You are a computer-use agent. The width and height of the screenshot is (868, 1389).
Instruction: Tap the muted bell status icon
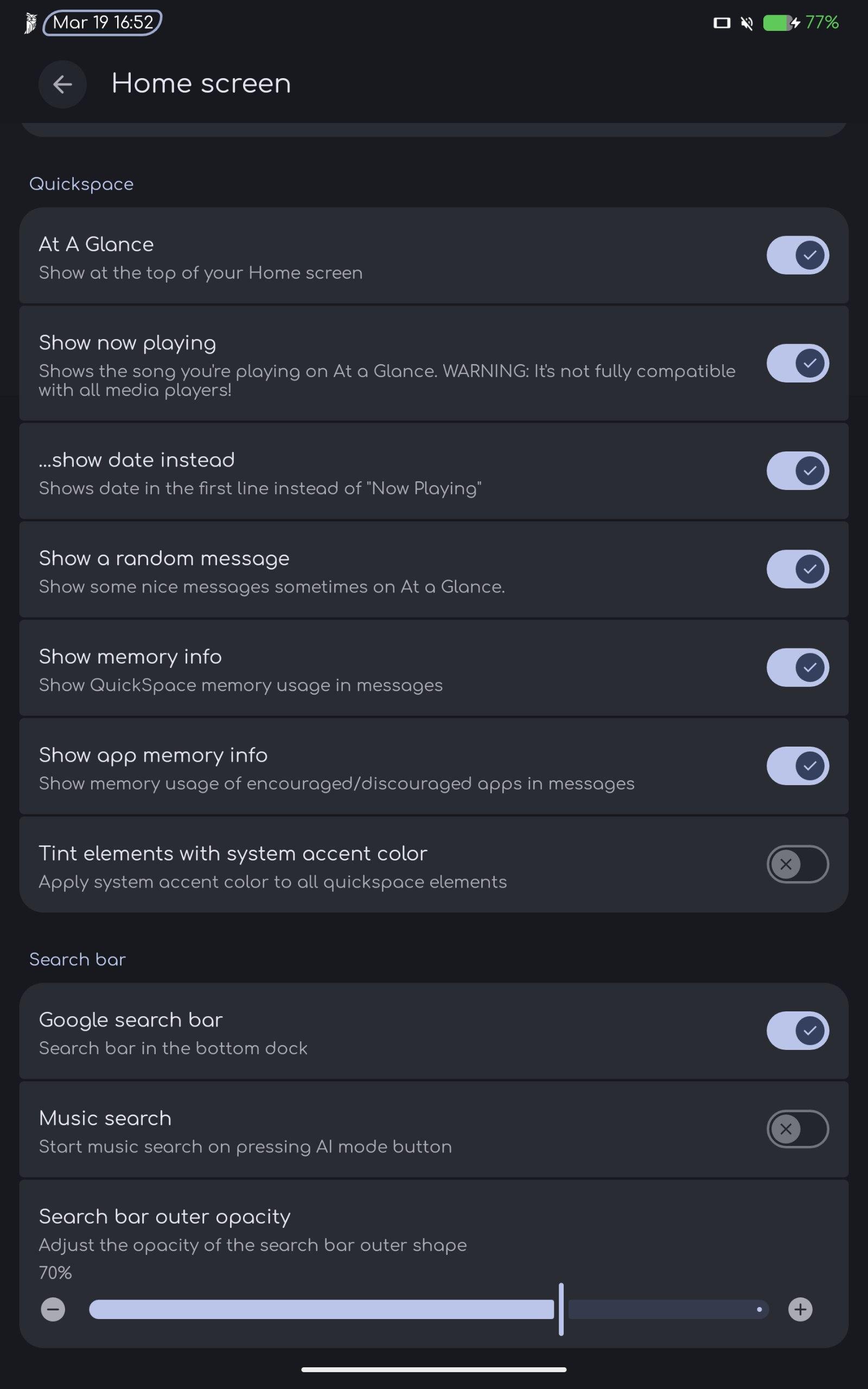point(746,23)
